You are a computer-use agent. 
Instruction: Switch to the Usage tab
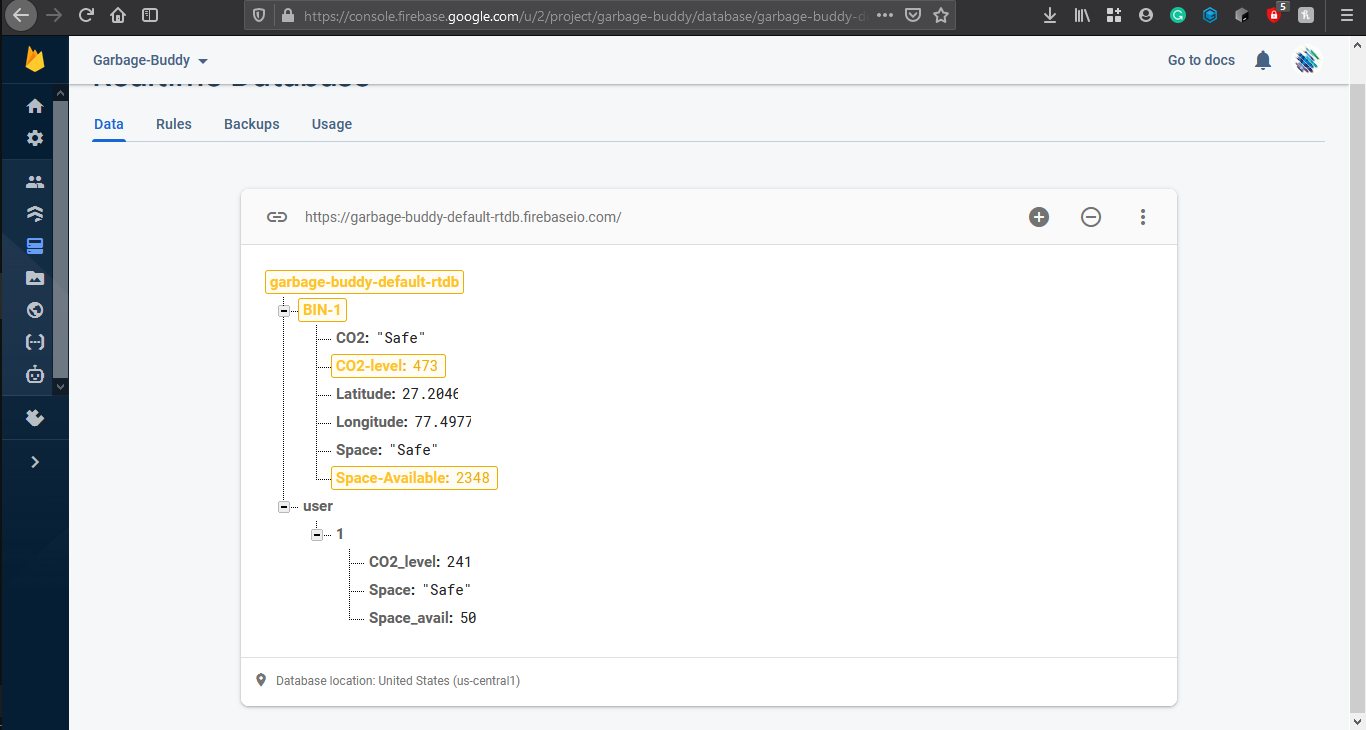tap(332, 124)
